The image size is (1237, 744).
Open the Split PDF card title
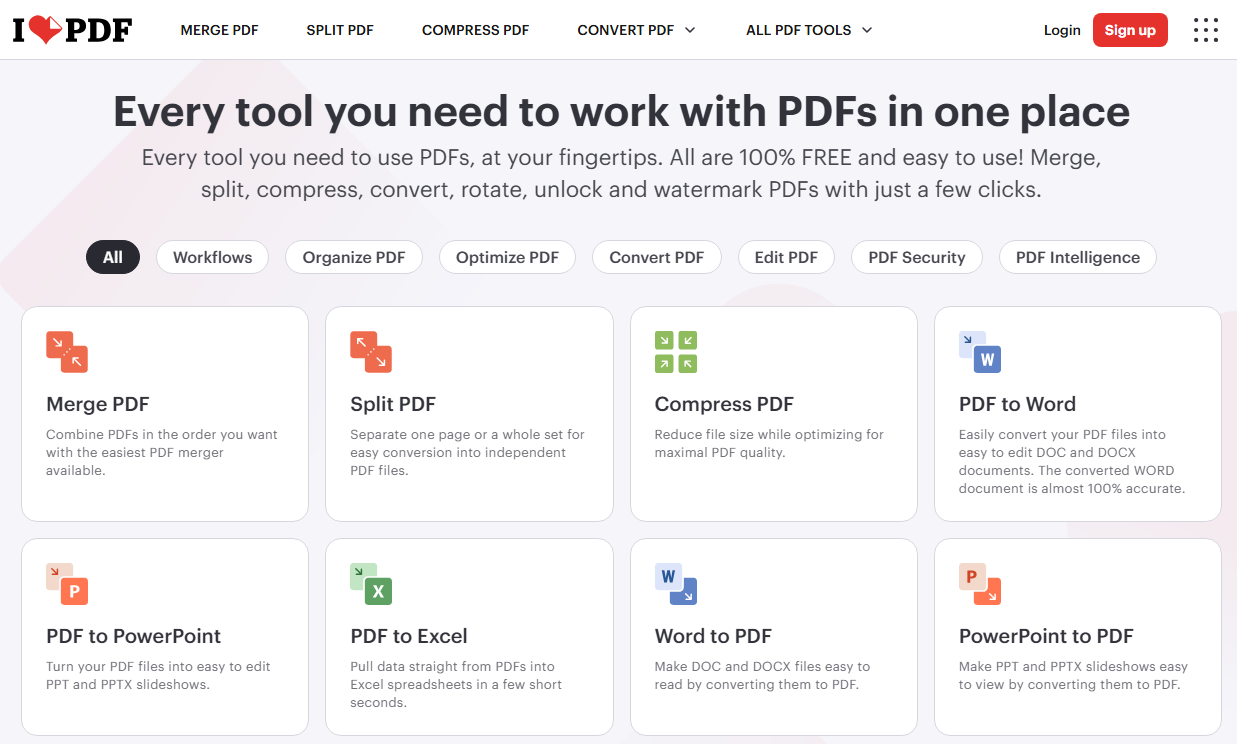pyautogui.click(x=393, y=404)
